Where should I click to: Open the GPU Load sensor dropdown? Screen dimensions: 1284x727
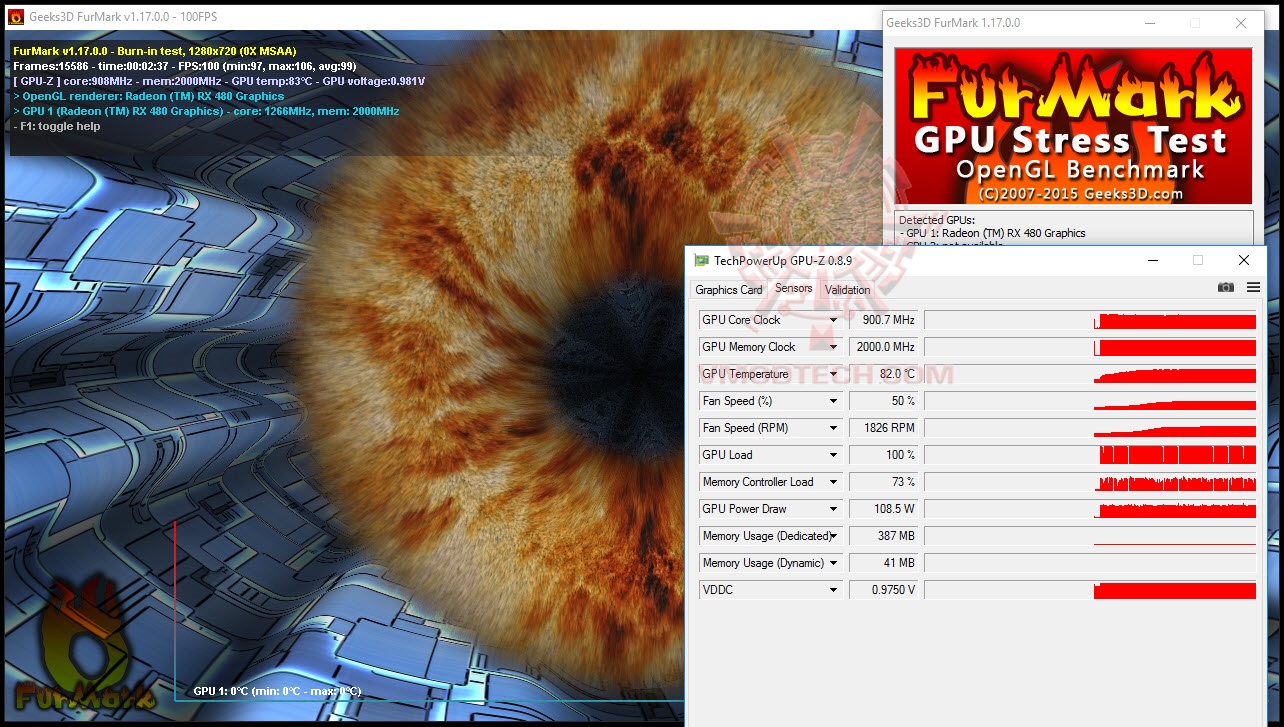click(x=833, y=455)
